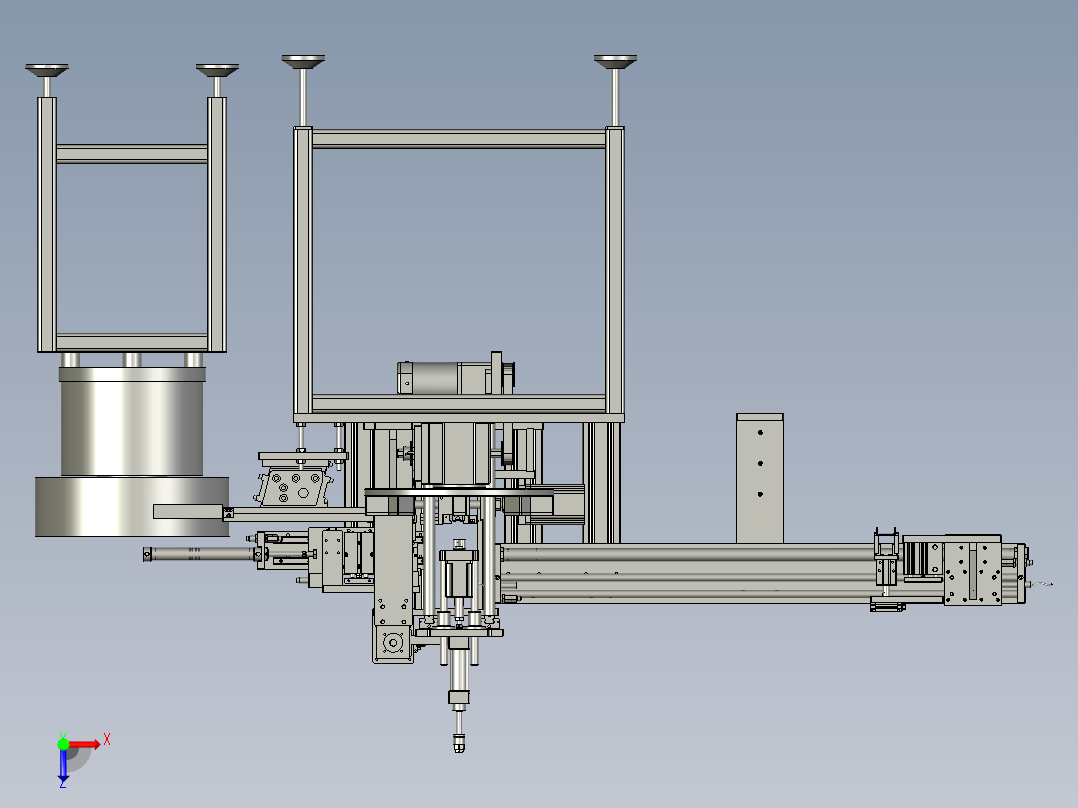
Task: Select the gearbox with circular flange
Action: click(393, 643)
